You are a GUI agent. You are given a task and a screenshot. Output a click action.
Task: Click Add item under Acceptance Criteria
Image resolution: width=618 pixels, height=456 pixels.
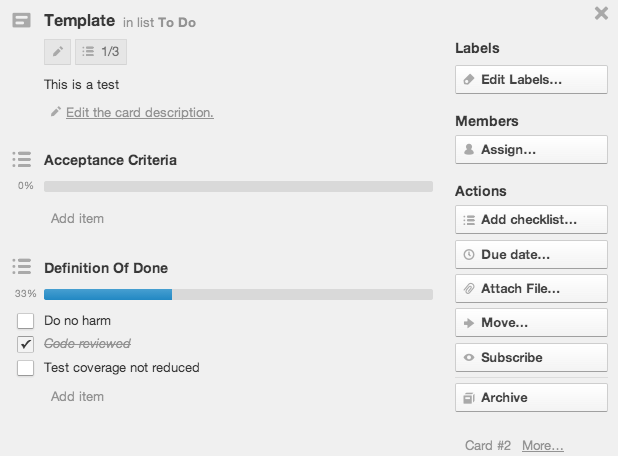(x=77, y=218)
